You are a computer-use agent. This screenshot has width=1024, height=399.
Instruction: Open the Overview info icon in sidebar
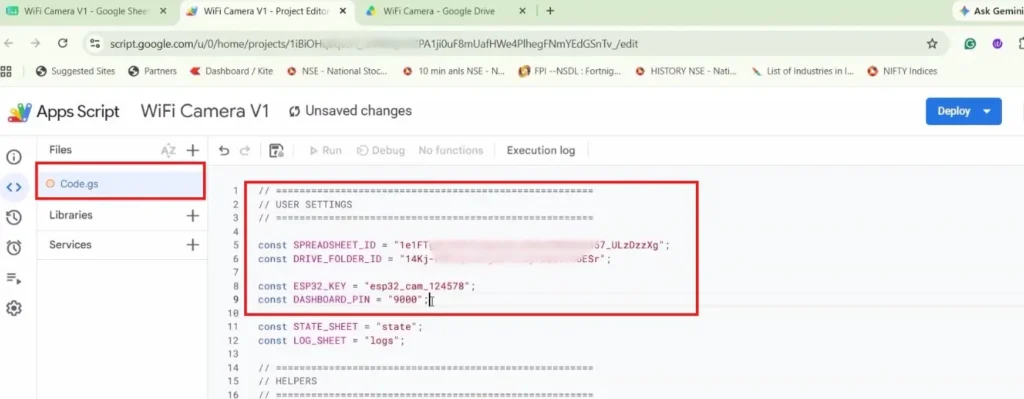point(14,157)
